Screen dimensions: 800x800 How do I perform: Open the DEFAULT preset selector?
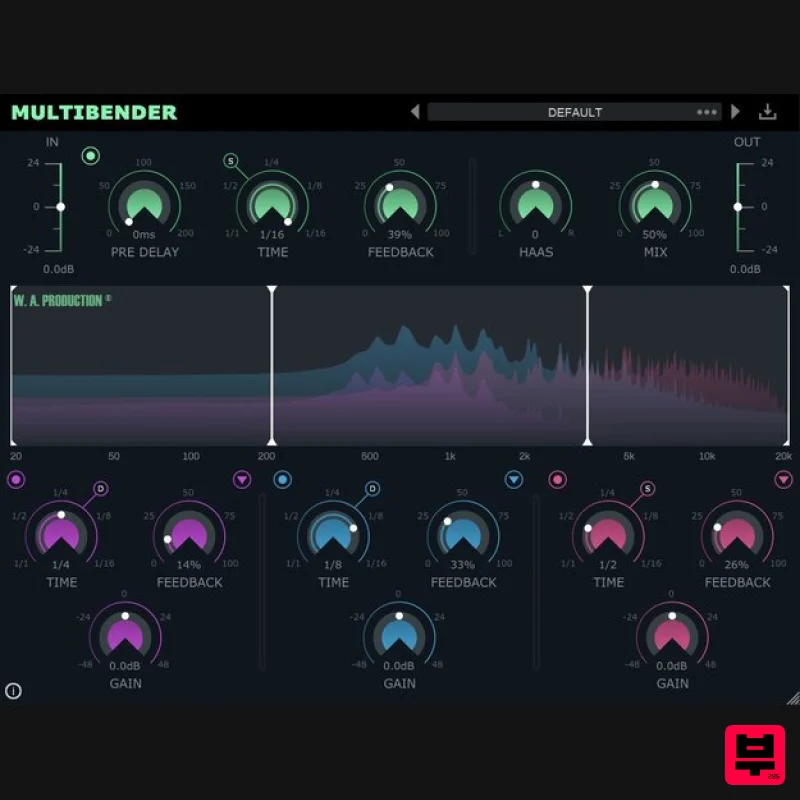574,112
